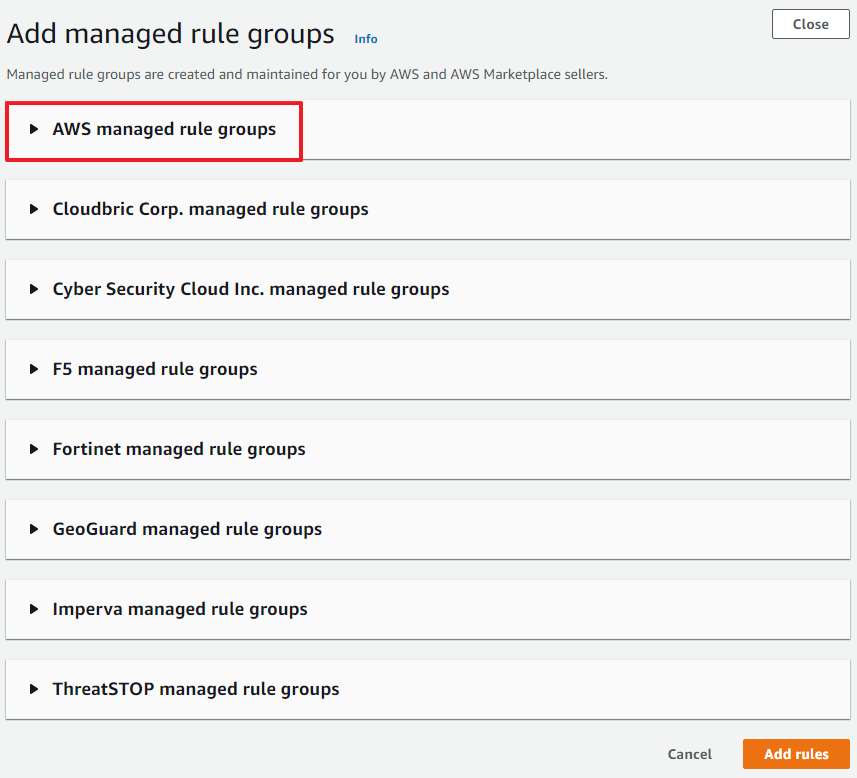Expand Cyber Security Cloud Inc. arrow

(34, 289)
